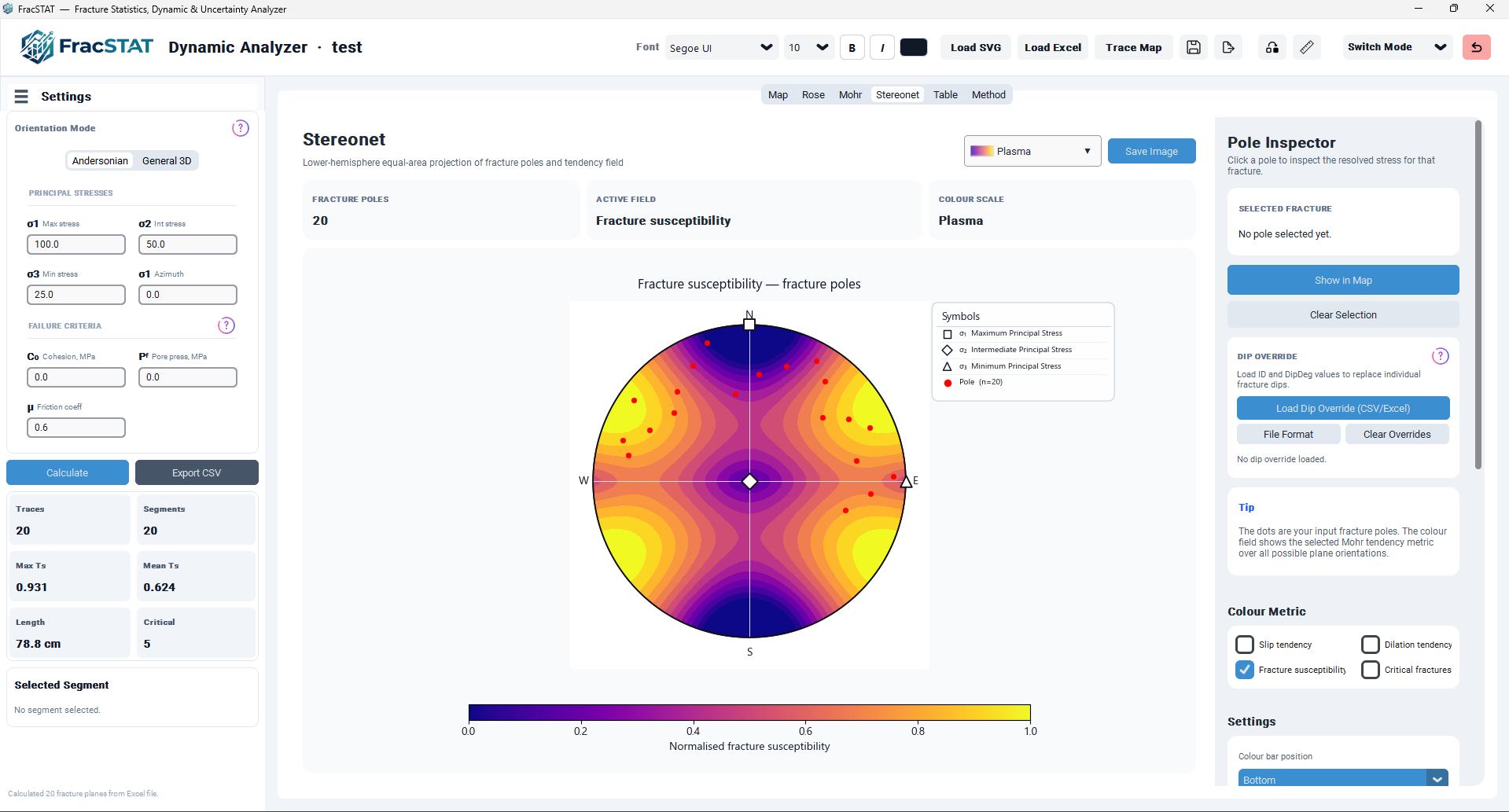Open the Orientation Mode help icon

[x=241, y=128]
